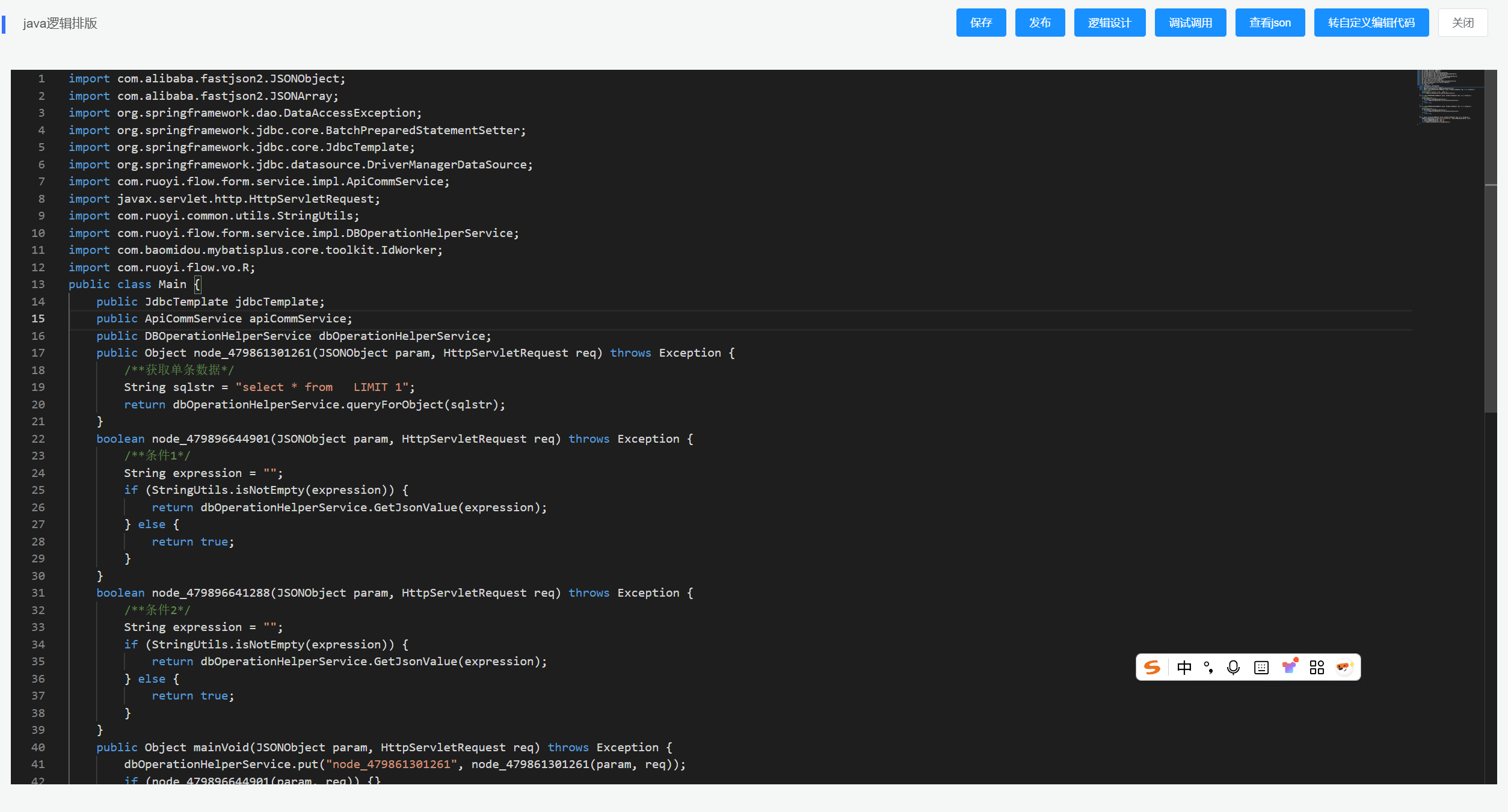Click the Sogou input method logo icon
Screen dimensions: 1508x812
1152,668
